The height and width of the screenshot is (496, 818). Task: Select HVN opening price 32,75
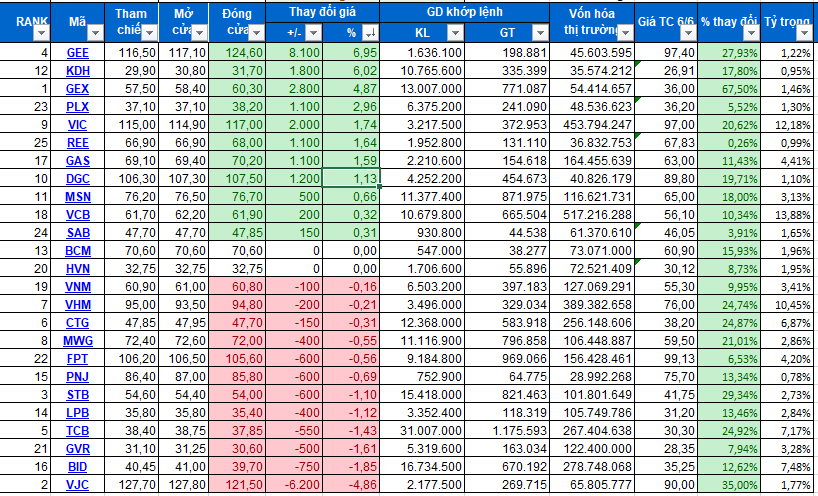[x=183, y=269]
